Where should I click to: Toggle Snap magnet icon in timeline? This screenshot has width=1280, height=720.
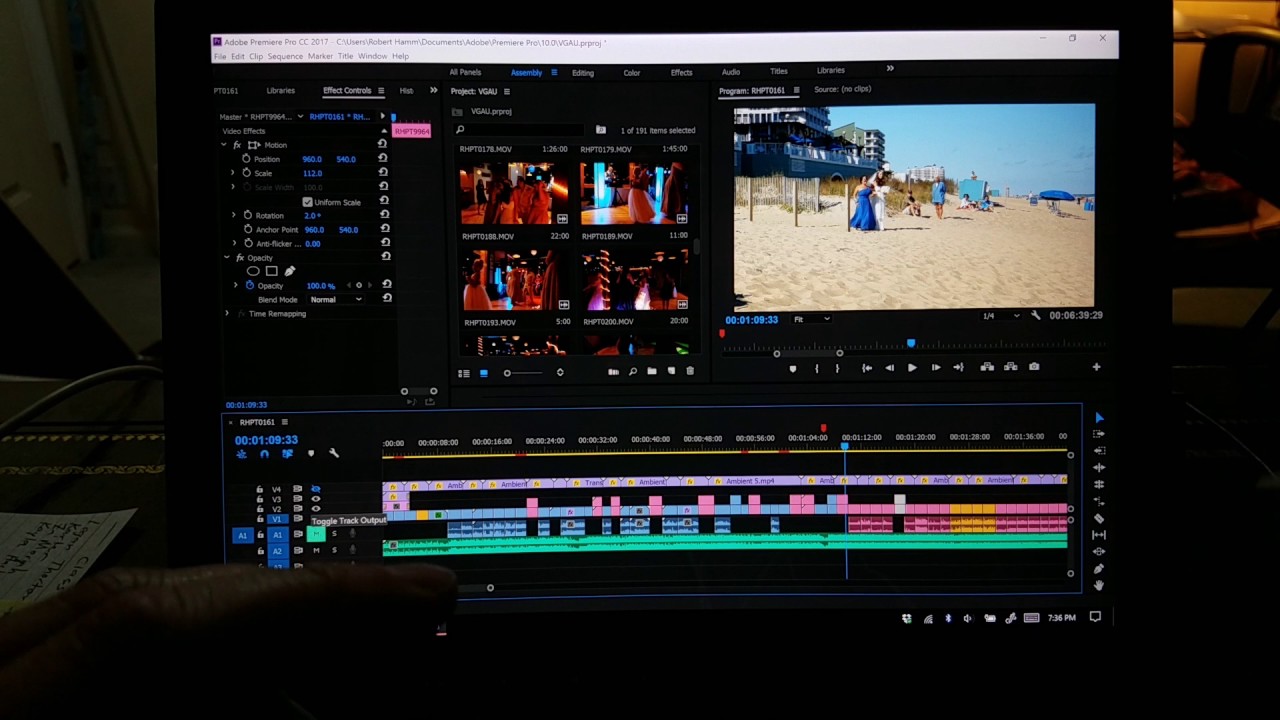[264, 454]
